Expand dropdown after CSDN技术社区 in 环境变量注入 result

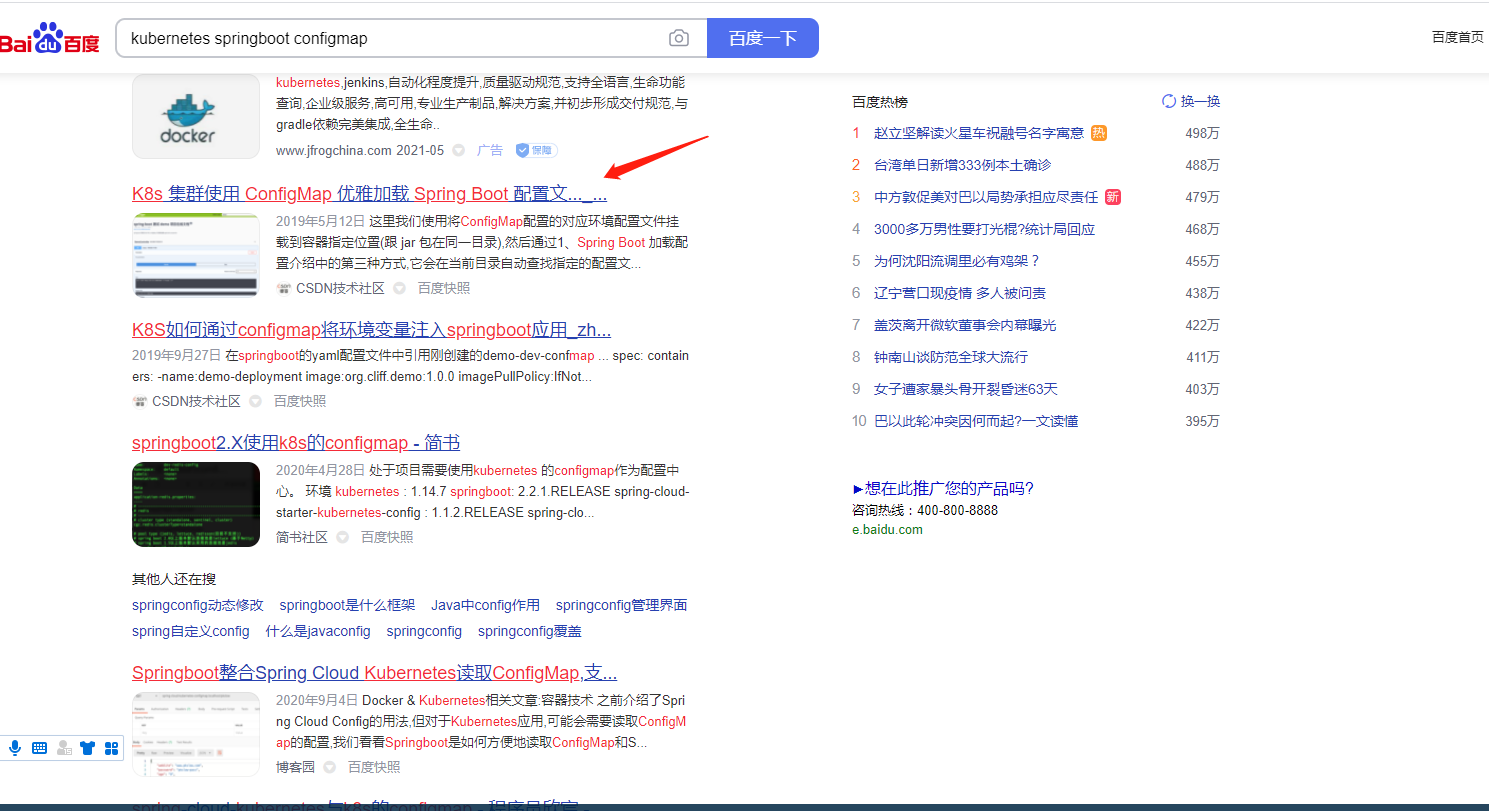255,401
